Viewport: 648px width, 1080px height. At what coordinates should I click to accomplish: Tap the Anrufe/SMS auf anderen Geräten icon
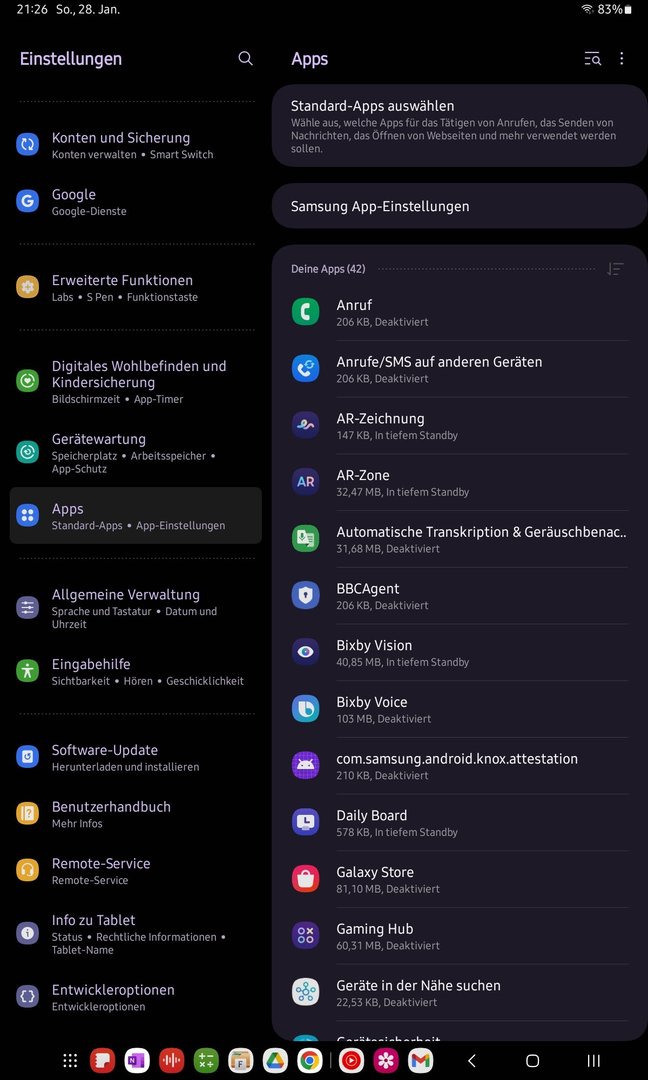click(x=305, y=368)
